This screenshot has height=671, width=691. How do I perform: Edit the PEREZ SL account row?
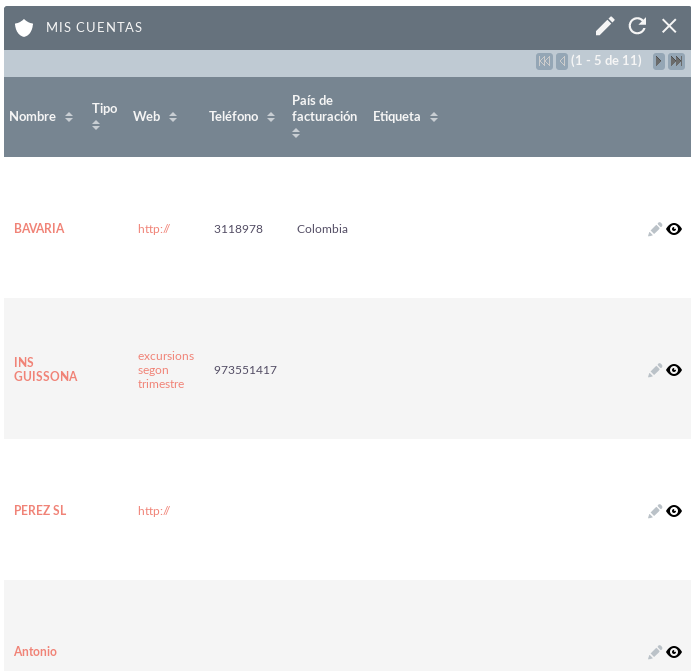(x=655, y=511)
